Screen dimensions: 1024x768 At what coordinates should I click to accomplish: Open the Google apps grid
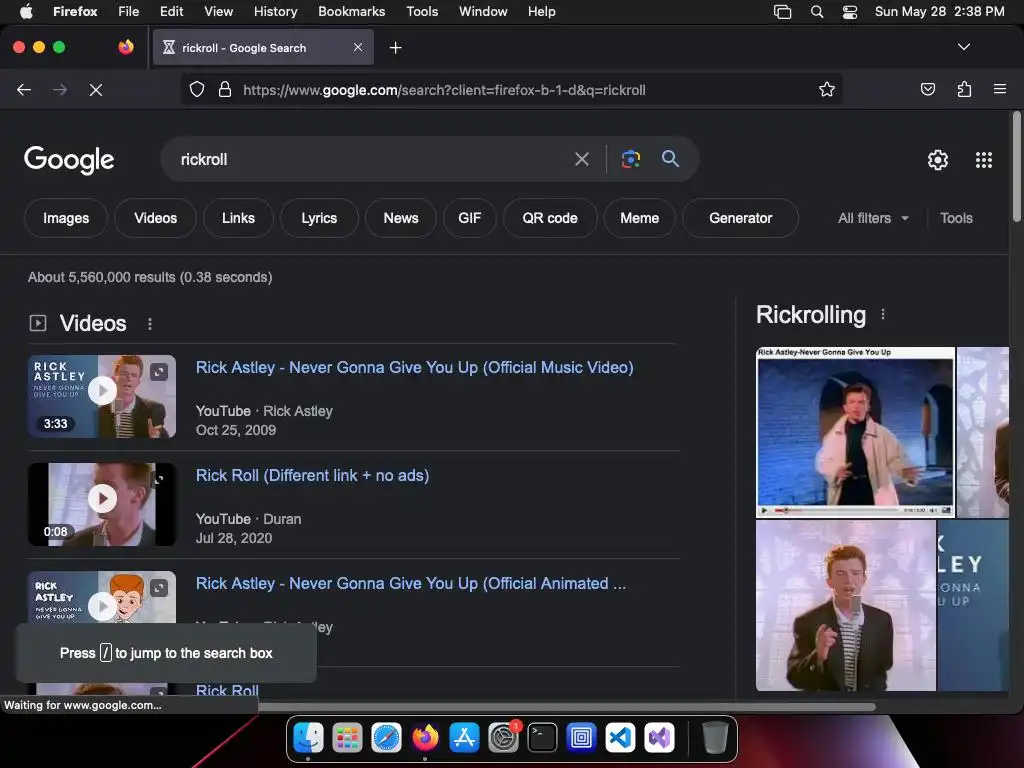(x=984, y=160)
